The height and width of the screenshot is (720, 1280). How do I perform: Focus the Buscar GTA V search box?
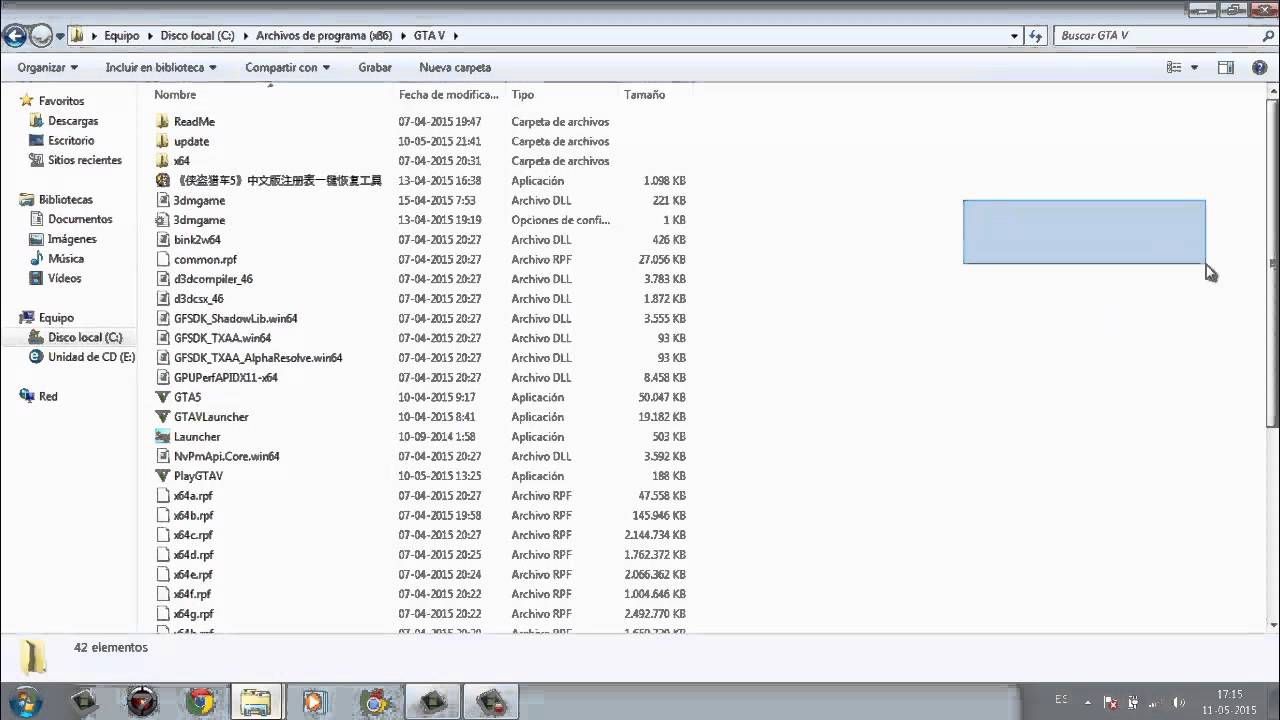(1155, 35)
